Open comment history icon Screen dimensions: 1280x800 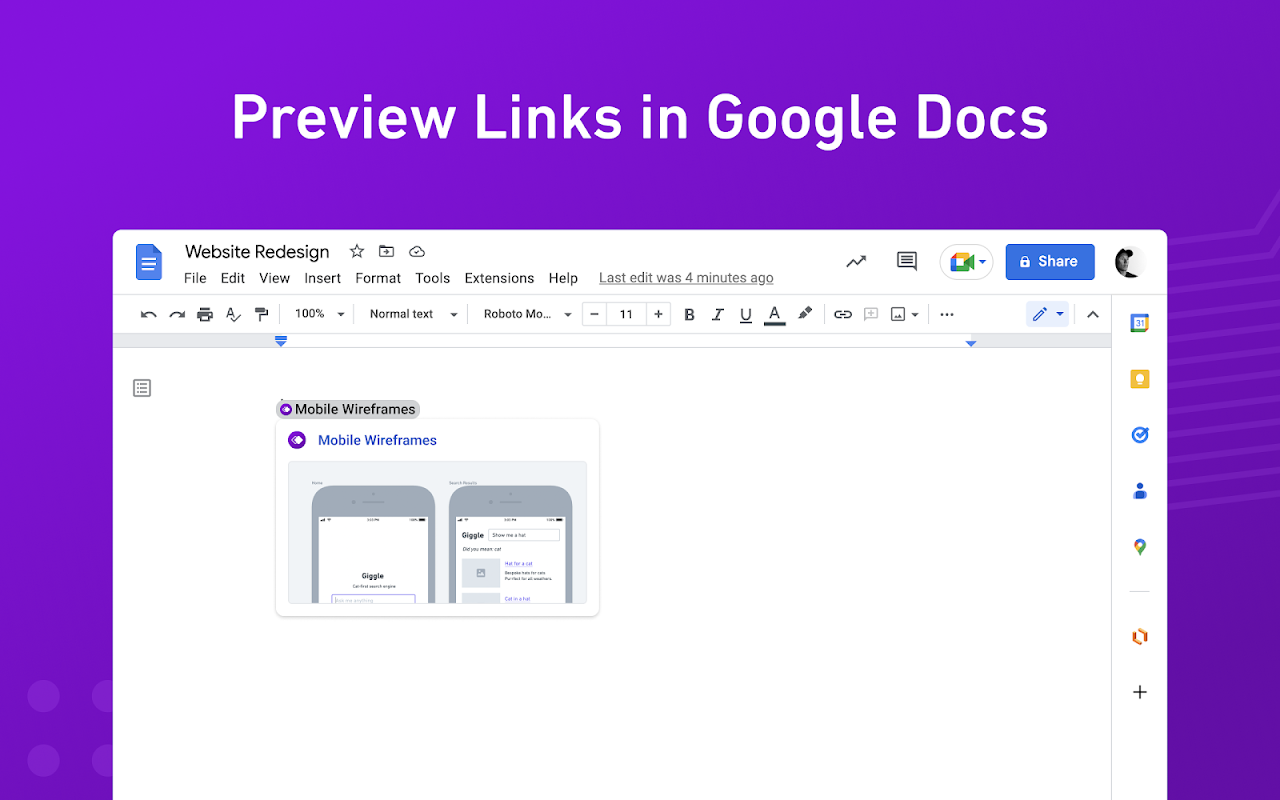pyautogui.click(x=907, y=262)
